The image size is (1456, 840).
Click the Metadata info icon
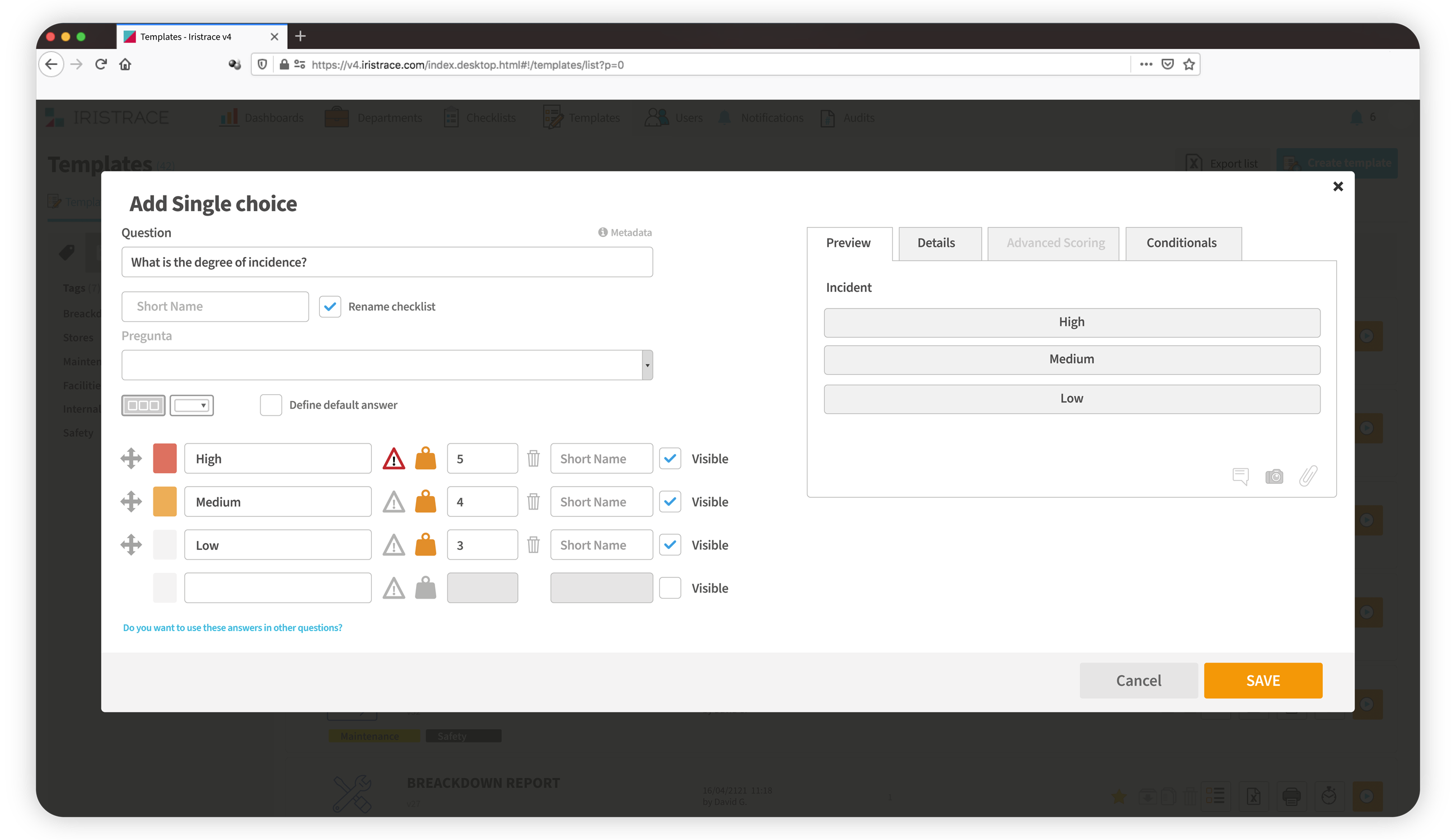pos(603,232)
